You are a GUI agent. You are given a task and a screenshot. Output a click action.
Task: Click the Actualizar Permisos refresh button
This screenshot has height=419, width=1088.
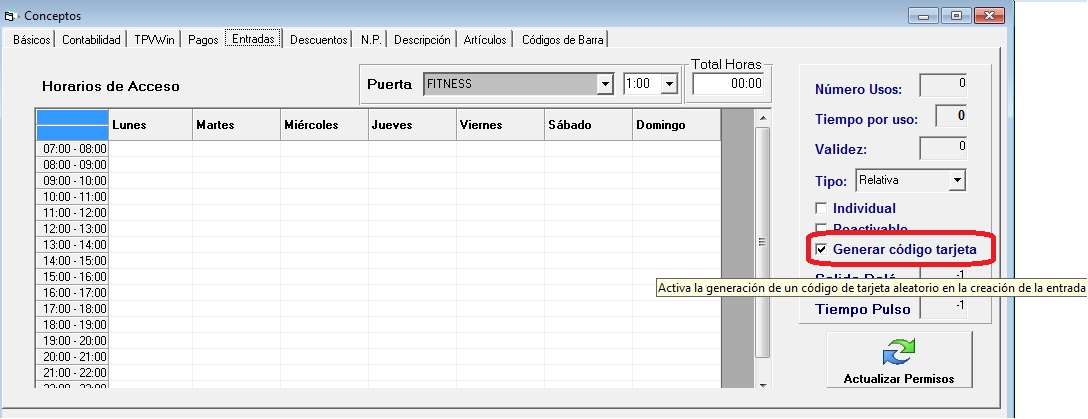click(x=899, y=359)
